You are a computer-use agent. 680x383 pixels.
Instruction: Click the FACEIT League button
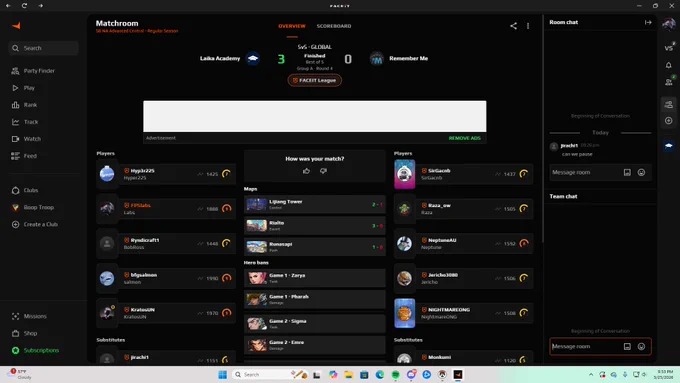(315, 80)
